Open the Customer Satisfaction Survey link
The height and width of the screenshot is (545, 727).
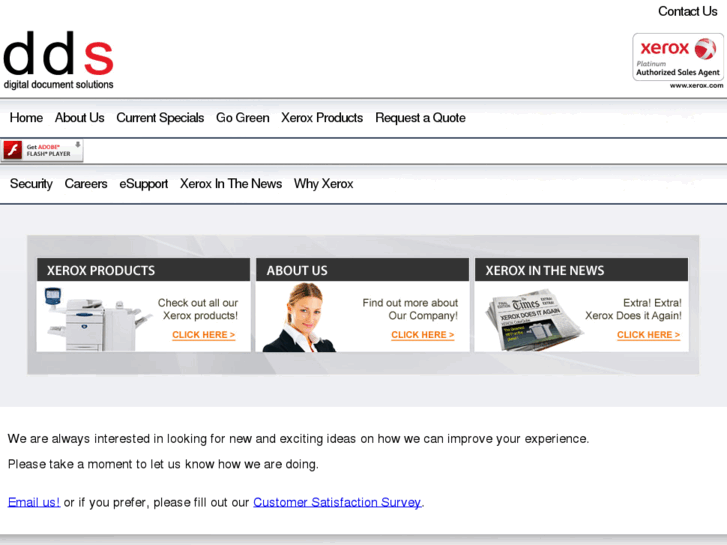pos(337,502)
